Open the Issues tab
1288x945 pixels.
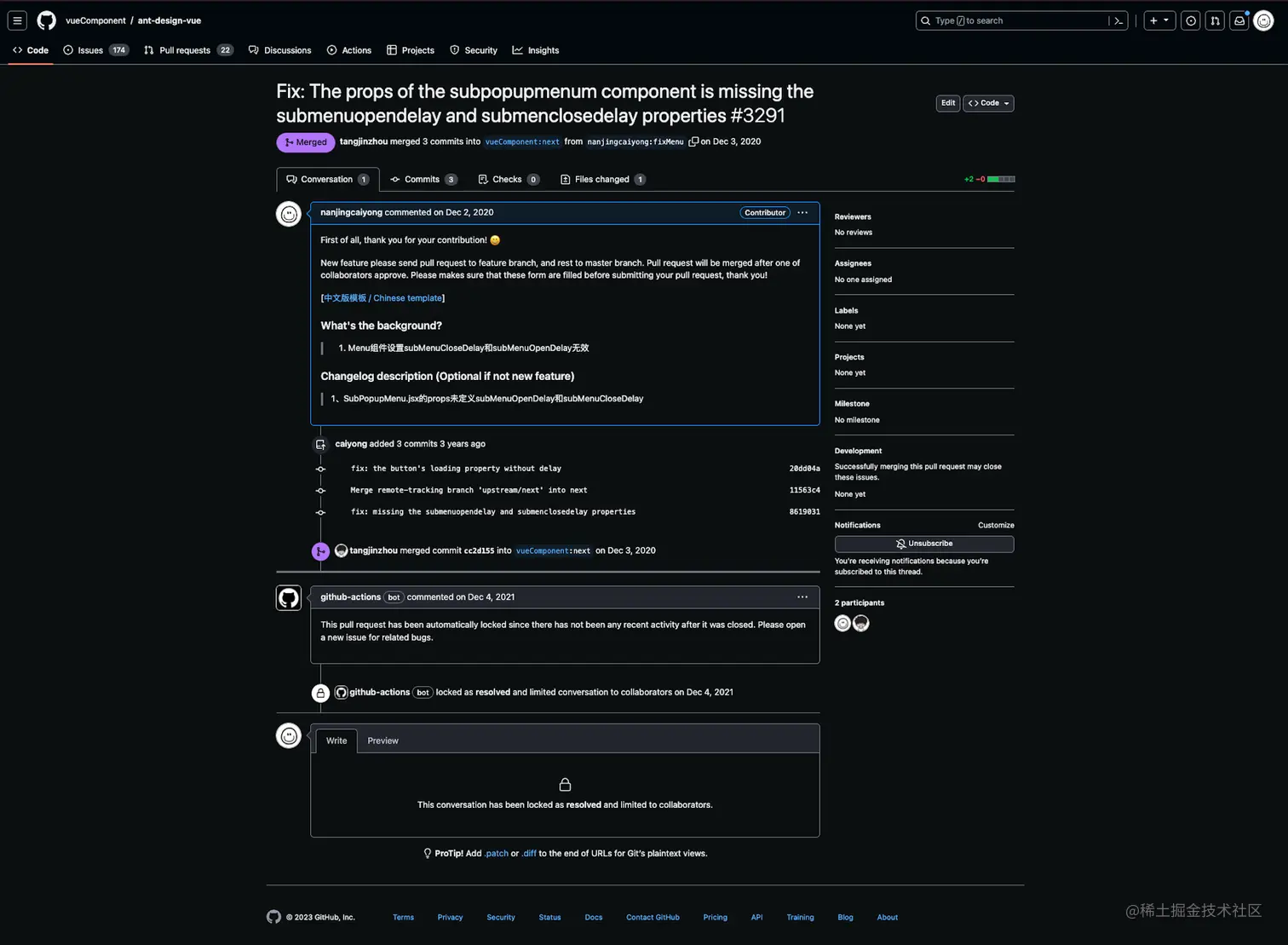(x=95, y=50)
